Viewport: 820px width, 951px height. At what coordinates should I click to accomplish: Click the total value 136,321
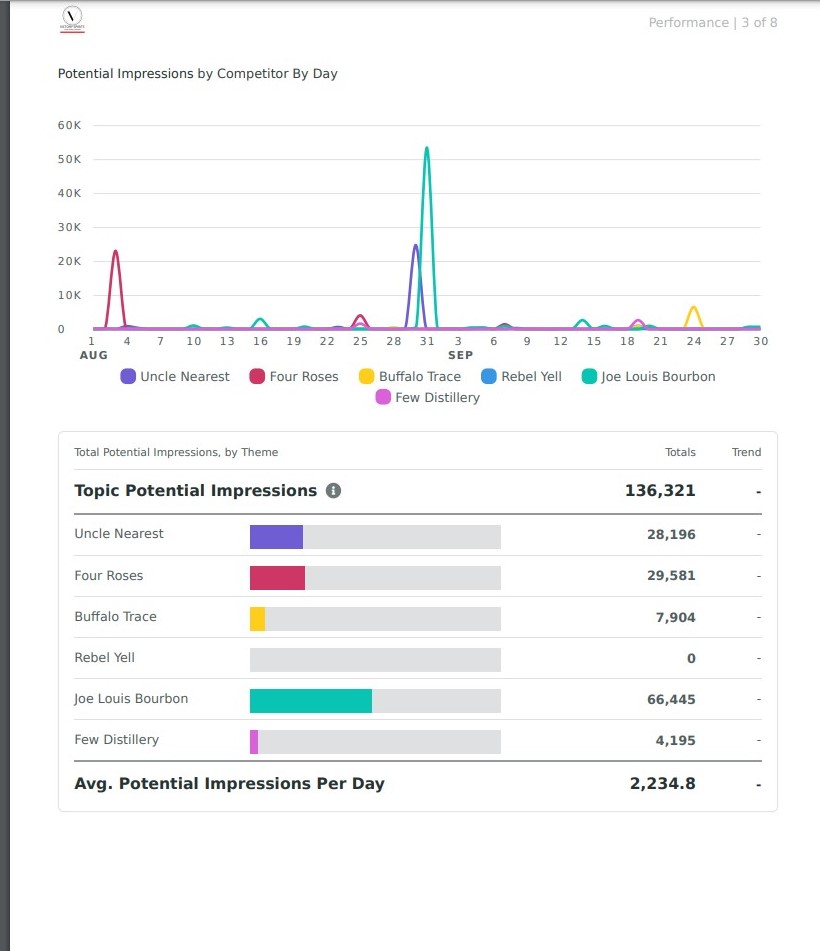pyautogui.click(x=660, y=491)
